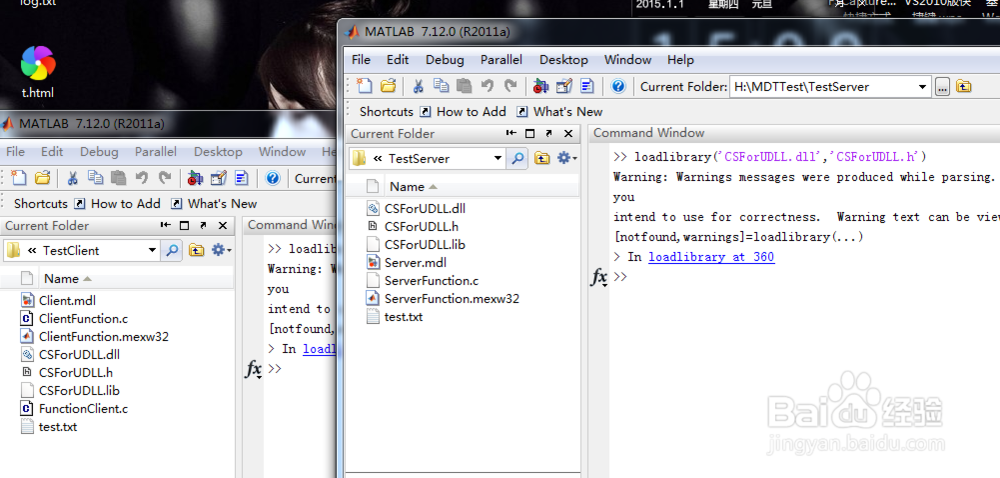Click How to Add shortcut in front window
Image resolution: width=1000 pixels, height=478 pixels.
[x=463, y=112]
